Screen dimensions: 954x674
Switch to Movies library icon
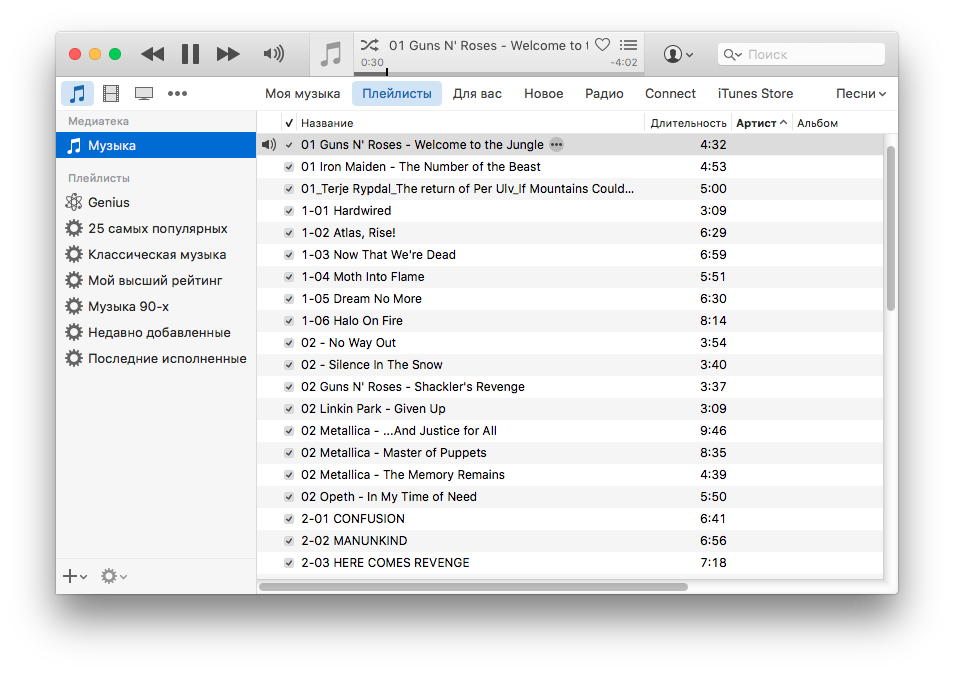point(111,94)
